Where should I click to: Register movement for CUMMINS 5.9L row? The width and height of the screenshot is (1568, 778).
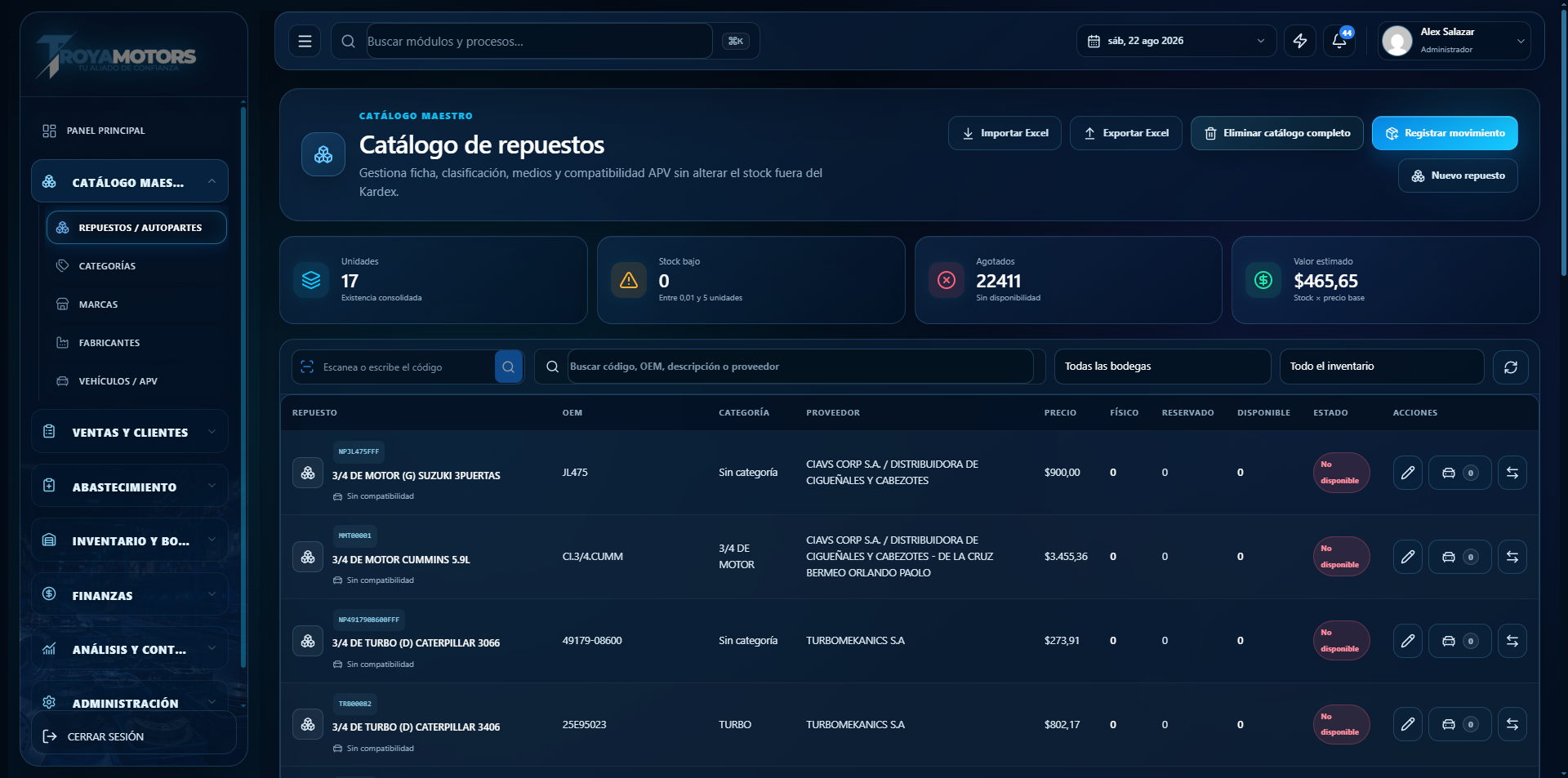[1512, 557]
